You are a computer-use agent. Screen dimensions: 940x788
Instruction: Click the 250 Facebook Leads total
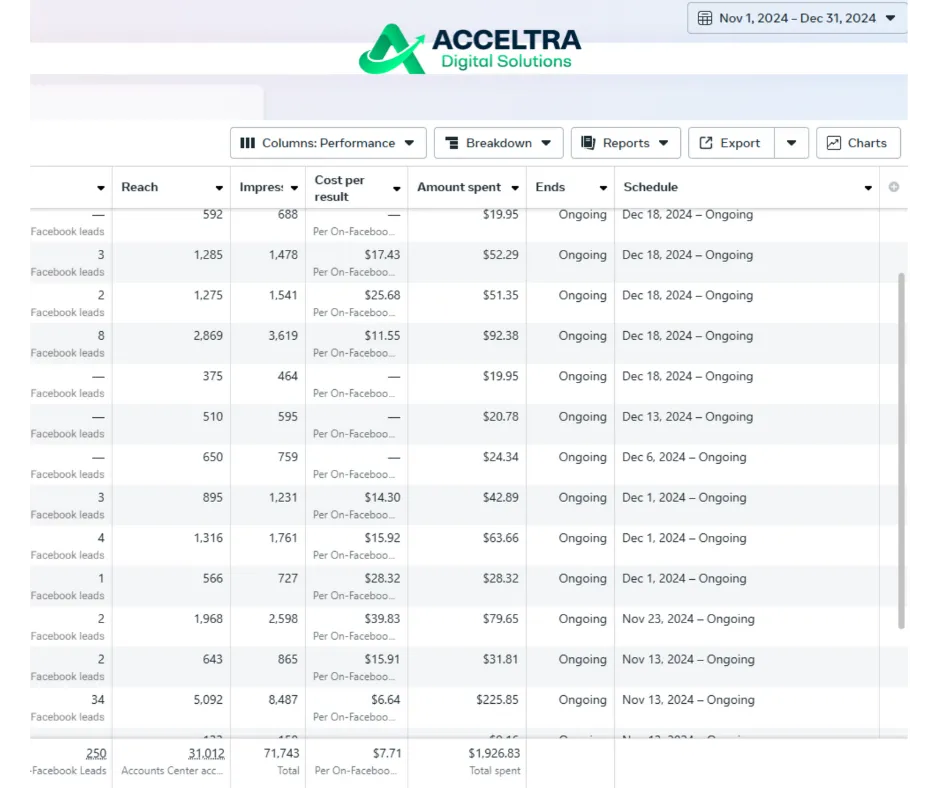[96, 754]
